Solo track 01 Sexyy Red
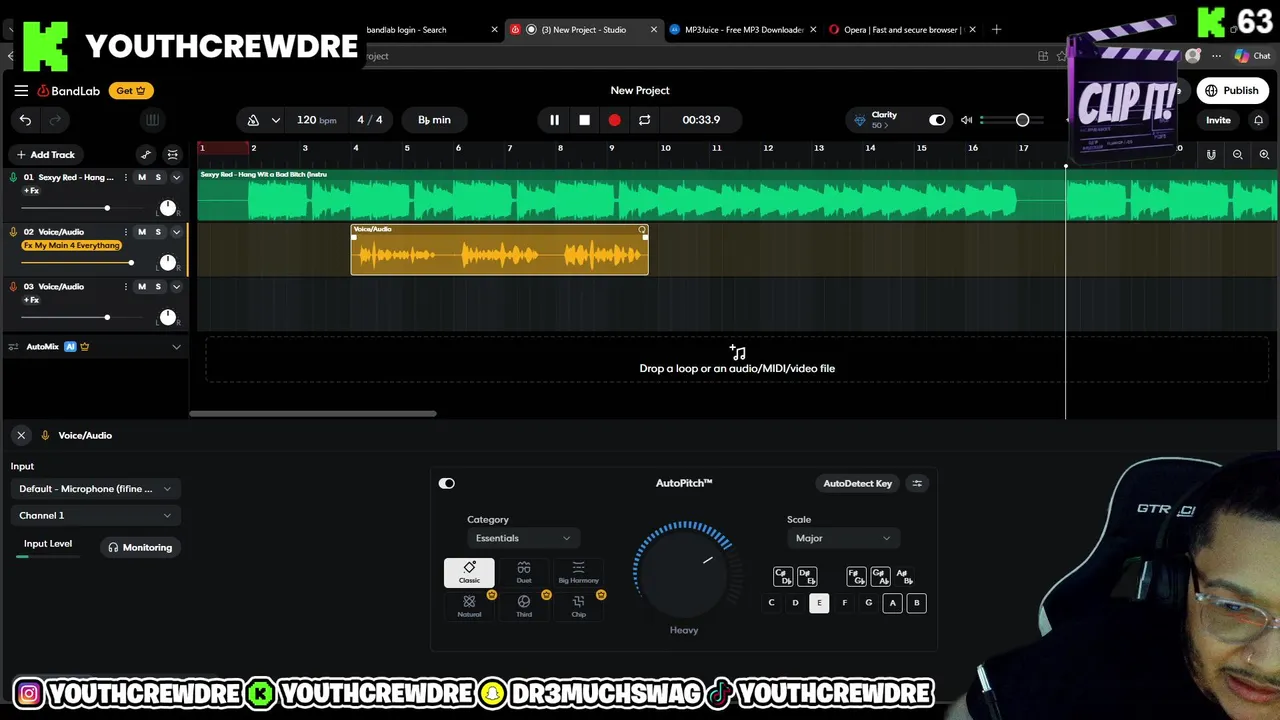 click(x=158, y=177)
